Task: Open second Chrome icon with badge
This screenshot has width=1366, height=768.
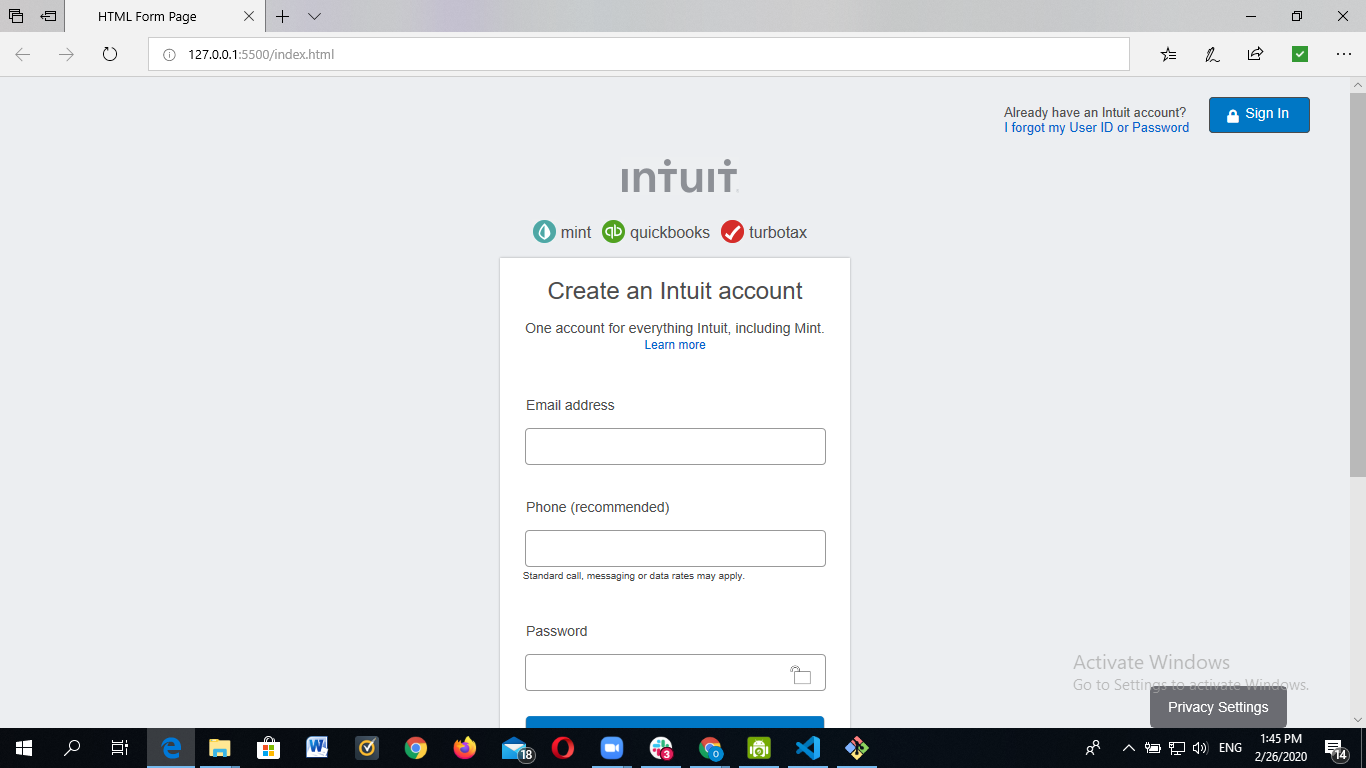Action: [710, 748]
